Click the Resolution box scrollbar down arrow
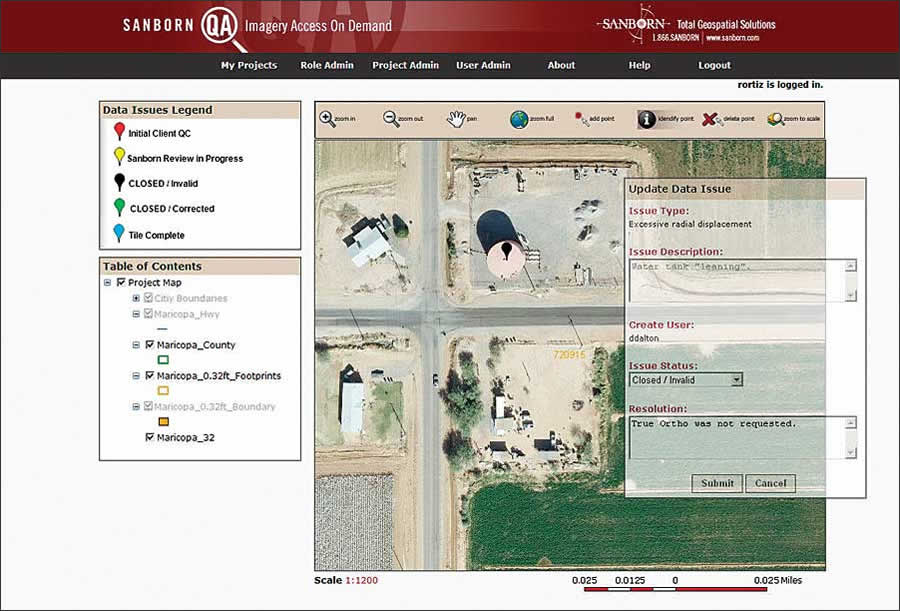 [851, 453]
